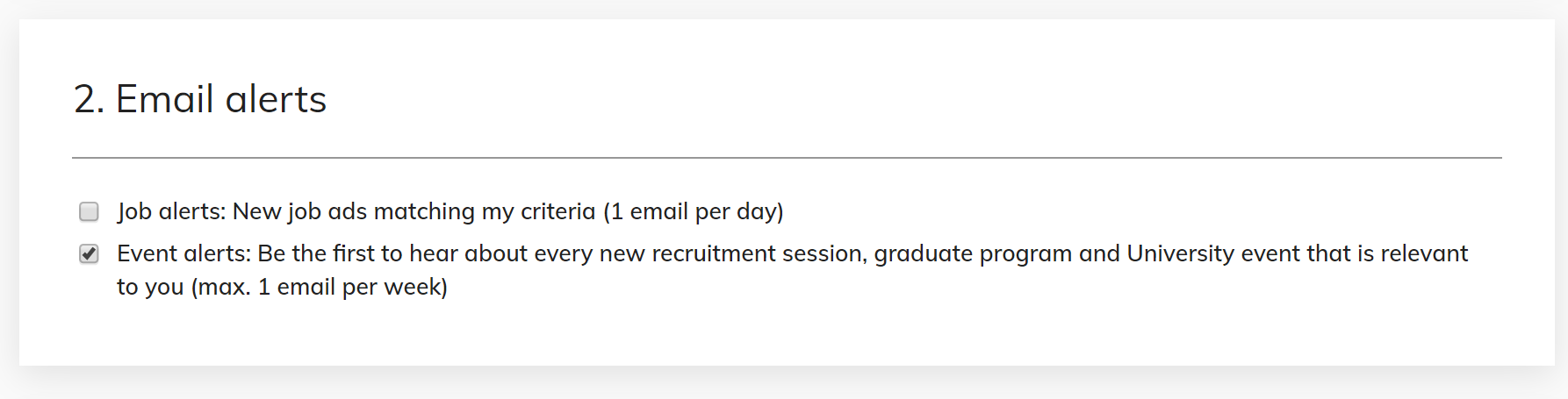Screen dimensions: 1568x399
Task: Click the words 'University event' in the label
Action: tap(1213, 253)
